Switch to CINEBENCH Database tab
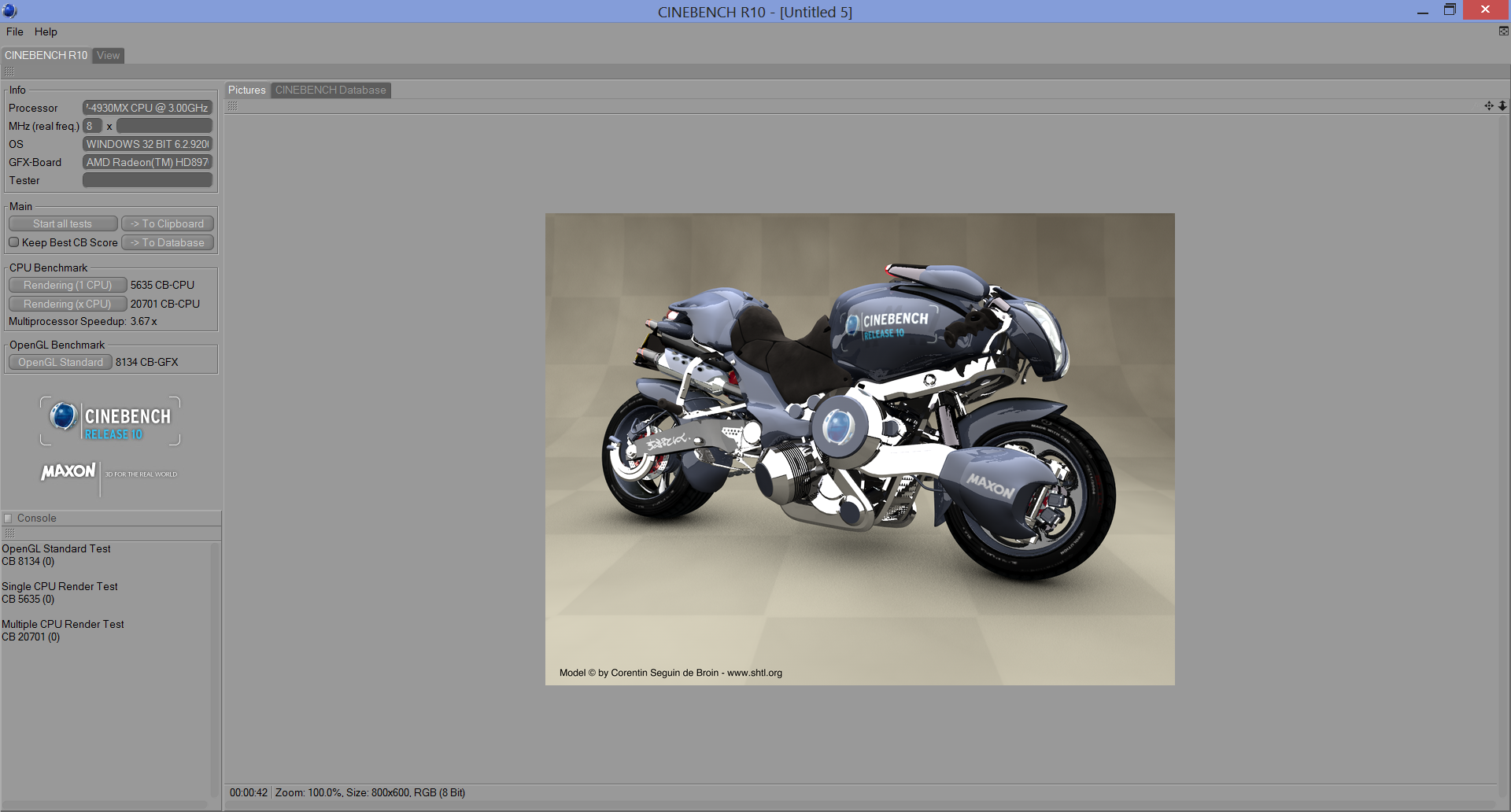 (x=331, y=90)
